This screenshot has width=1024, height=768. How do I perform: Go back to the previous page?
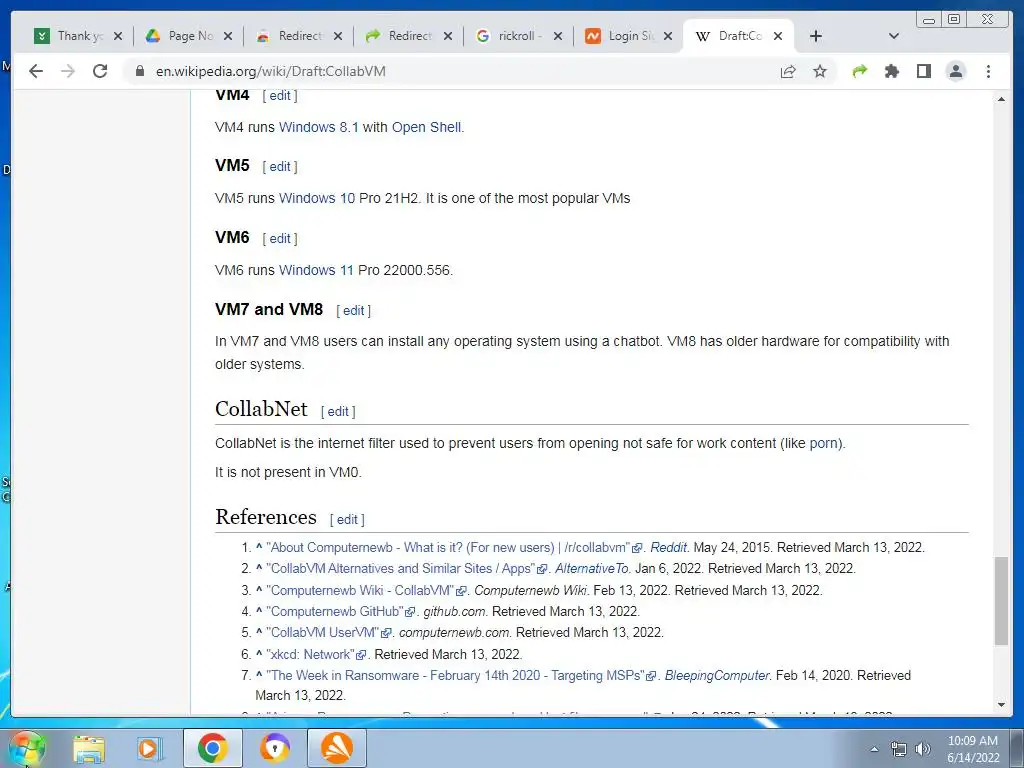coord(36,71)
